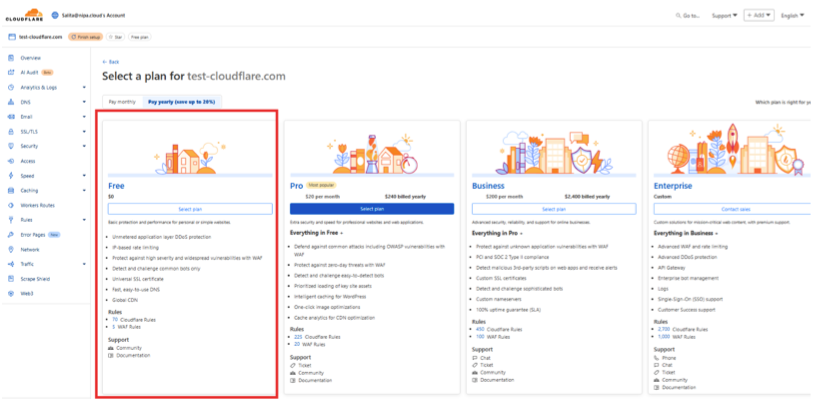Click Select plan under Pro

pos(372,209)
